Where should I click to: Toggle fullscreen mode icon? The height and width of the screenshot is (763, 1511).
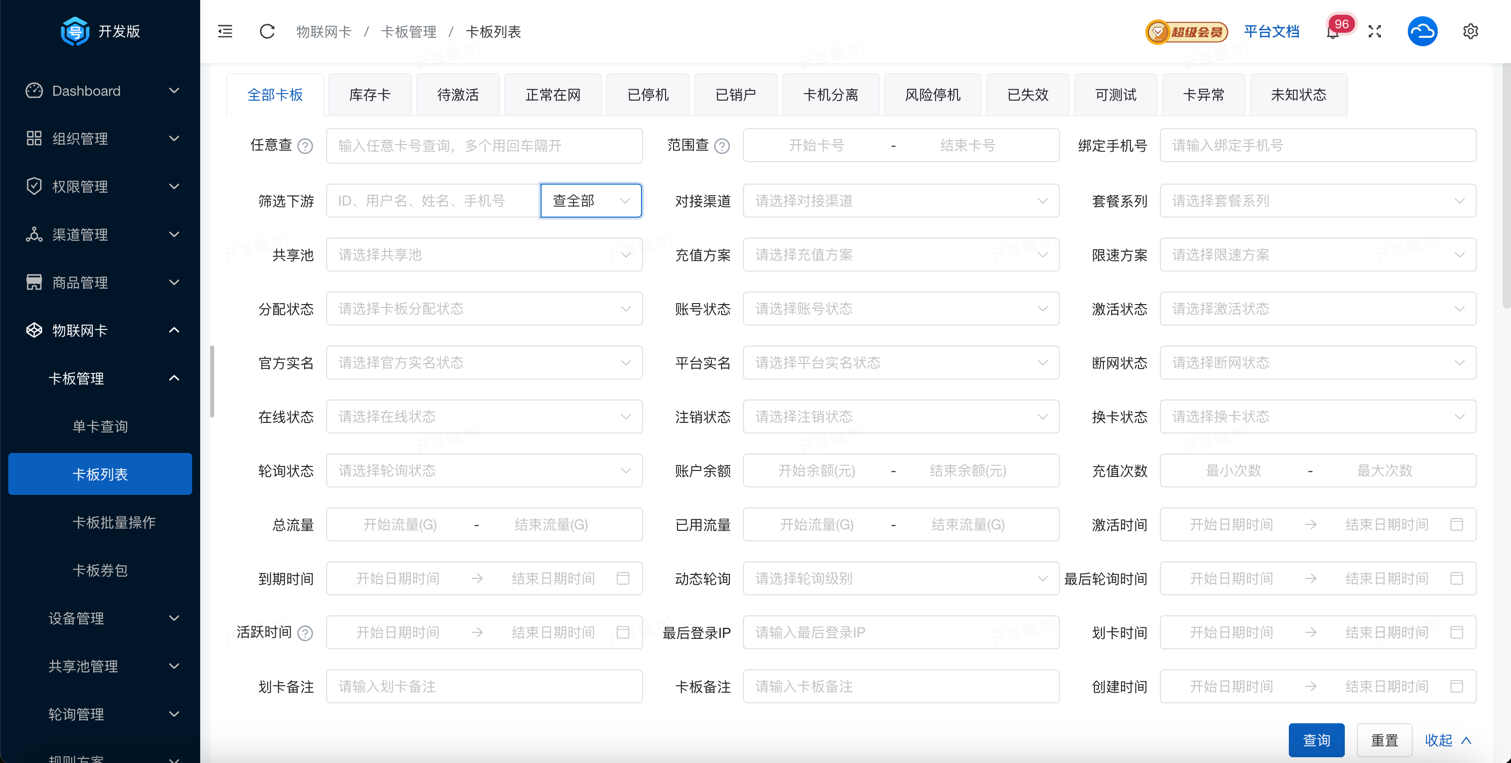coord(1375,32)
